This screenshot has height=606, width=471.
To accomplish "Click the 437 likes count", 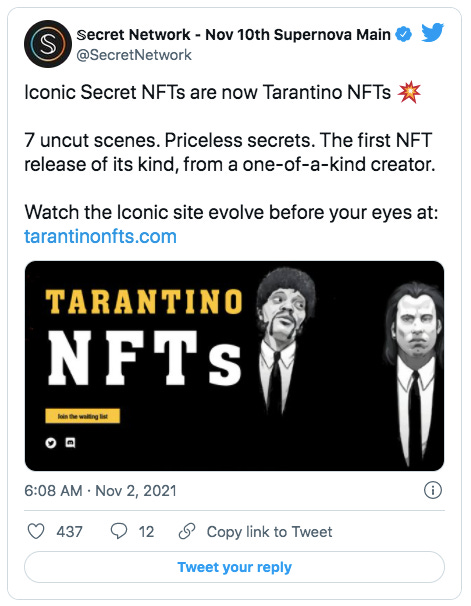I will (70, 532).
